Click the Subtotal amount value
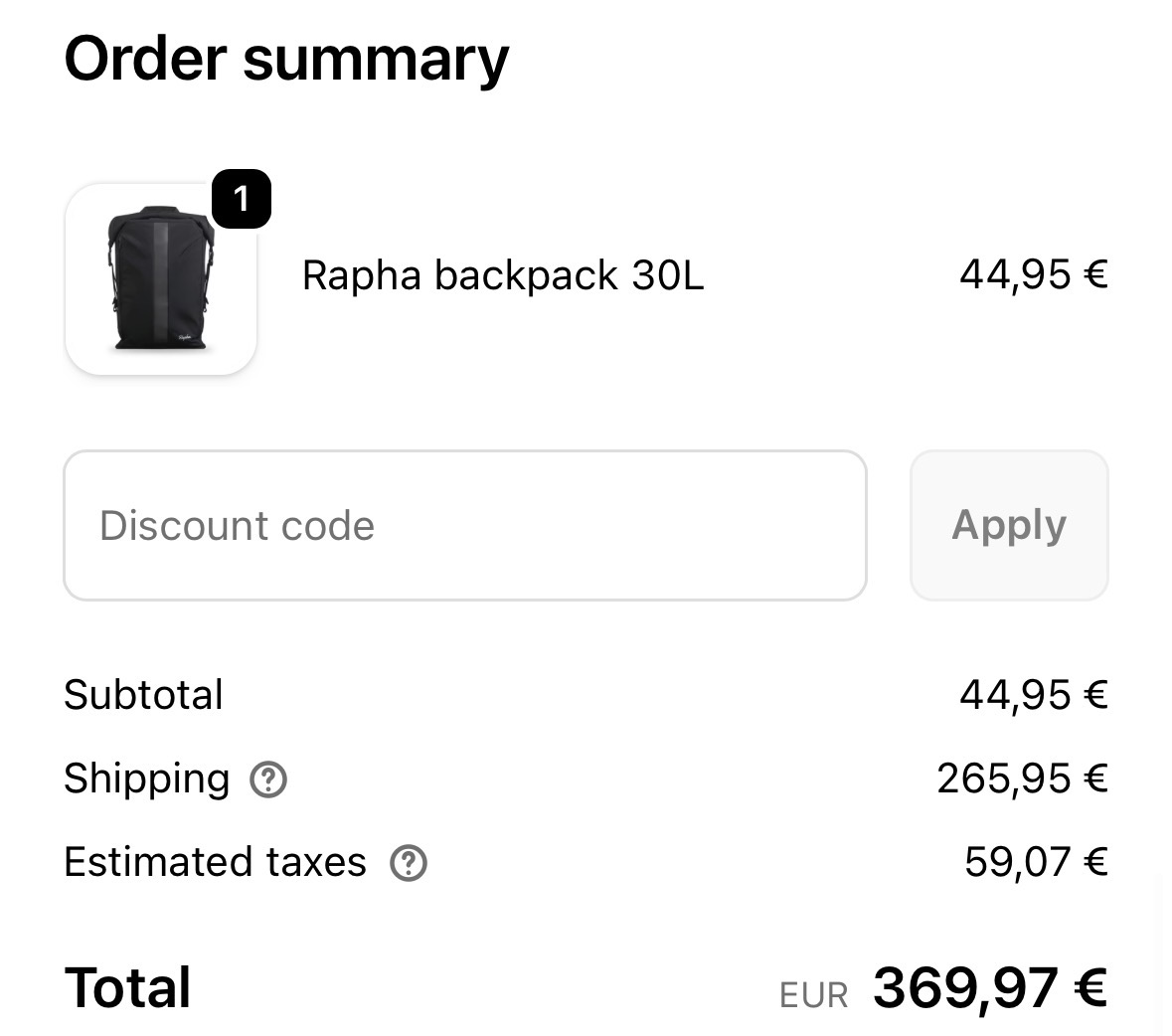 tap(1033, 695)
